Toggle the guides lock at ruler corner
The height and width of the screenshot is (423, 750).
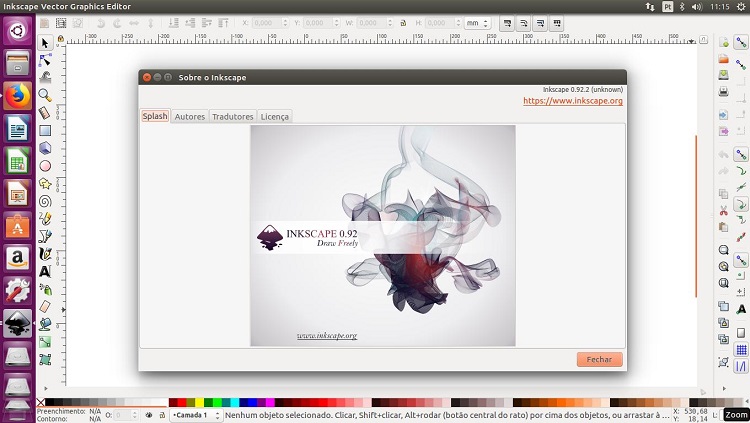(60, 39)
